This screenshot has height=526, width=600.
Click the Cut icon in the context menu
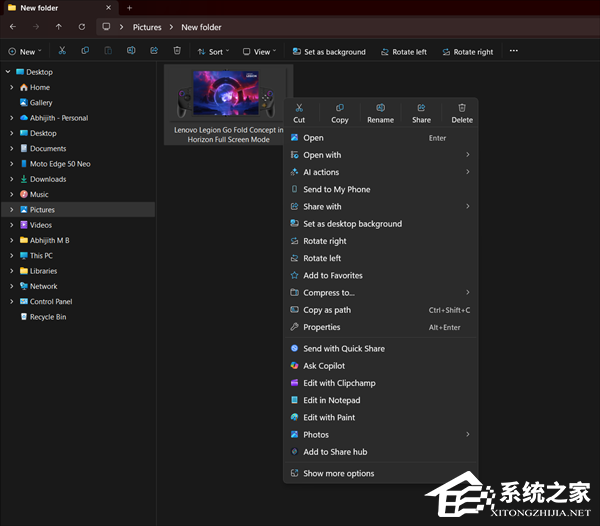pos(299,108)
